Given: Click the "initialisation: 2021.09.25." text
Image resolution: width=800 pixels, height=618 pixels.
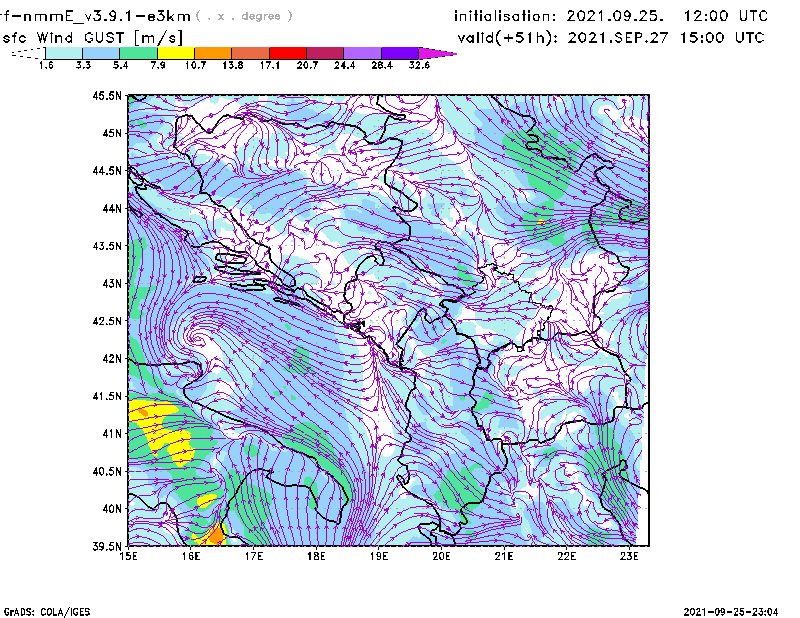Looking at the screenshot, I should click(559, 16).
